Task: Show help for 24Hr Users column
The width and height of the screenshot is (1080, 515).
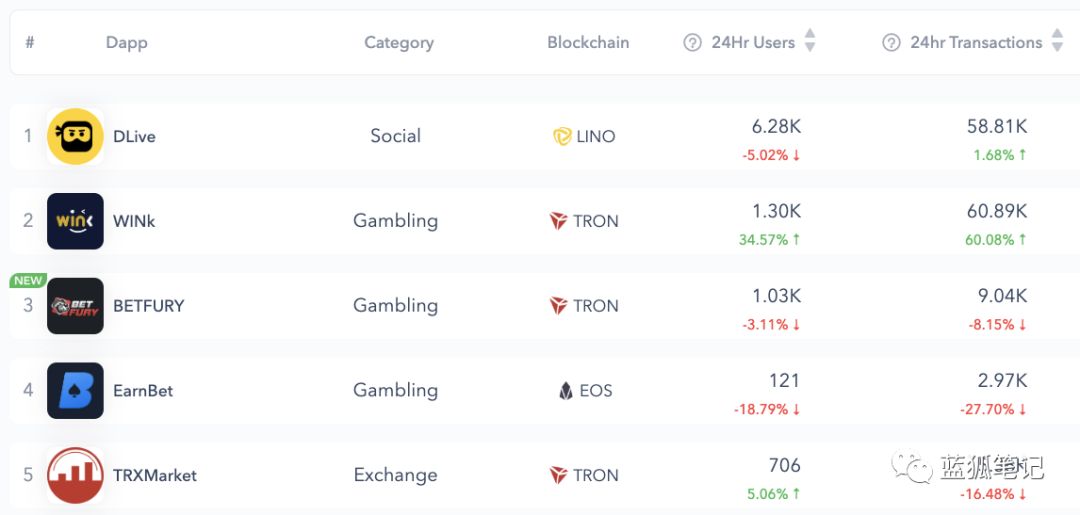Action: (x=692, y=42)
